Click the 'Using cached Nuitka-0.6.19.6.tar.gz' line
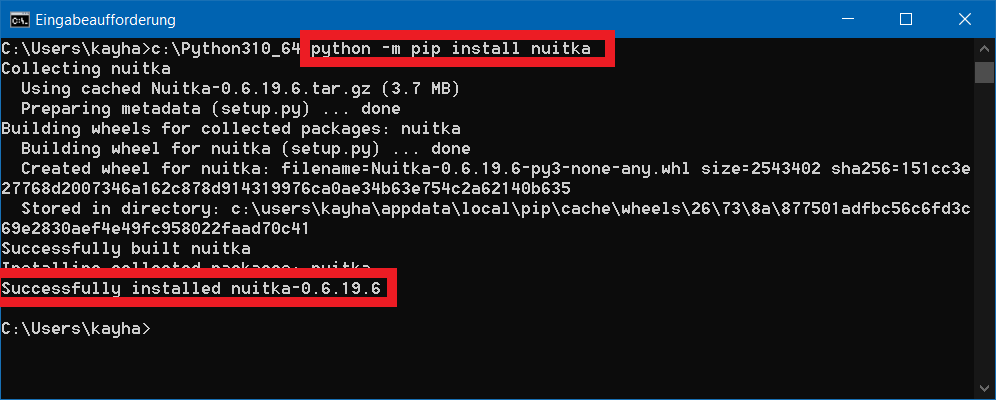The height and width of the screenshot is (400, 996). click(240, 88)
